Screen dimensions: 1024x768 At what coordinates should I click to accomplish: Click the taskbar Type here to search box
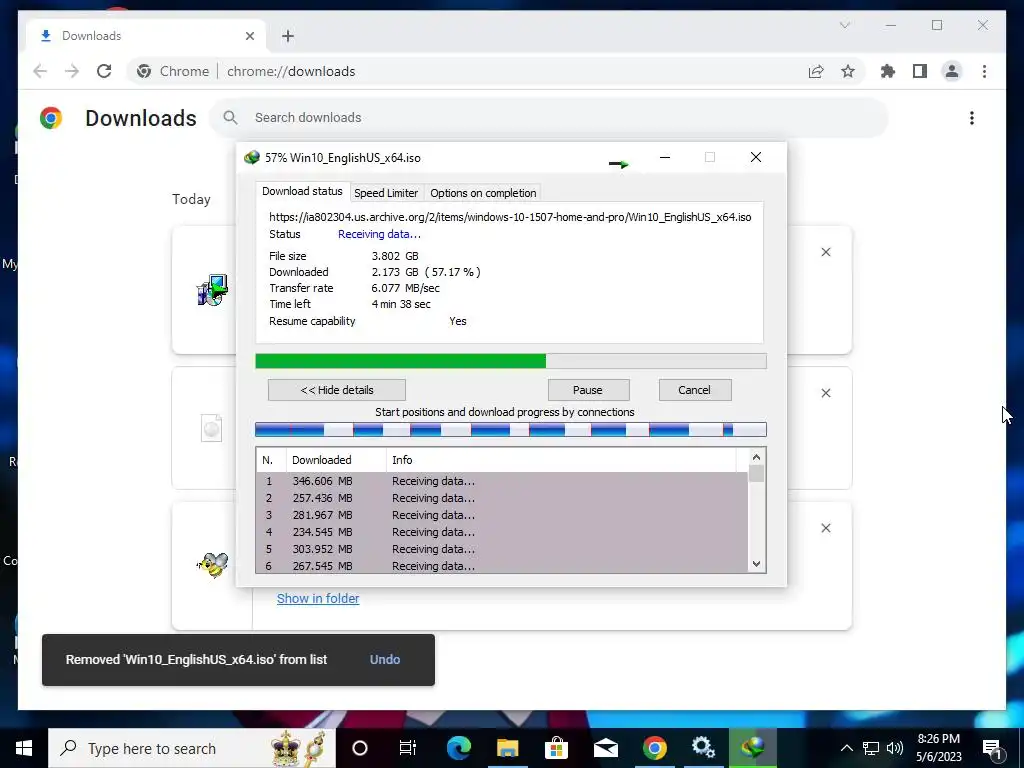(192, 748)
